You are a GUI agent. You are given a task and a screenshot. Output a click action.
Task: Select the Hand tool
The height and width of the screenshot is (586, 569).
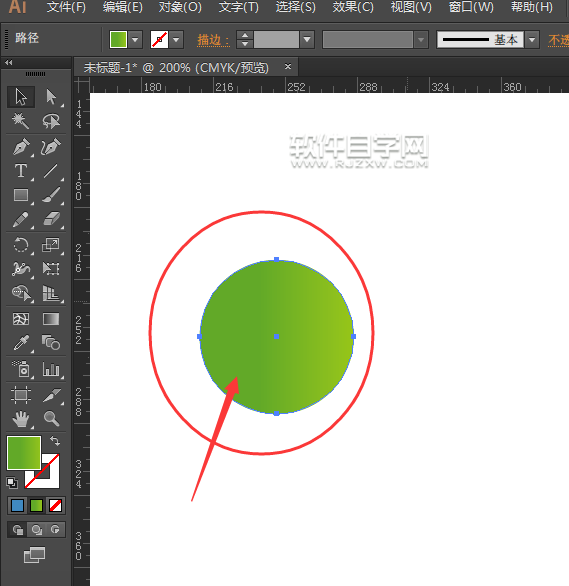point(21,419)
